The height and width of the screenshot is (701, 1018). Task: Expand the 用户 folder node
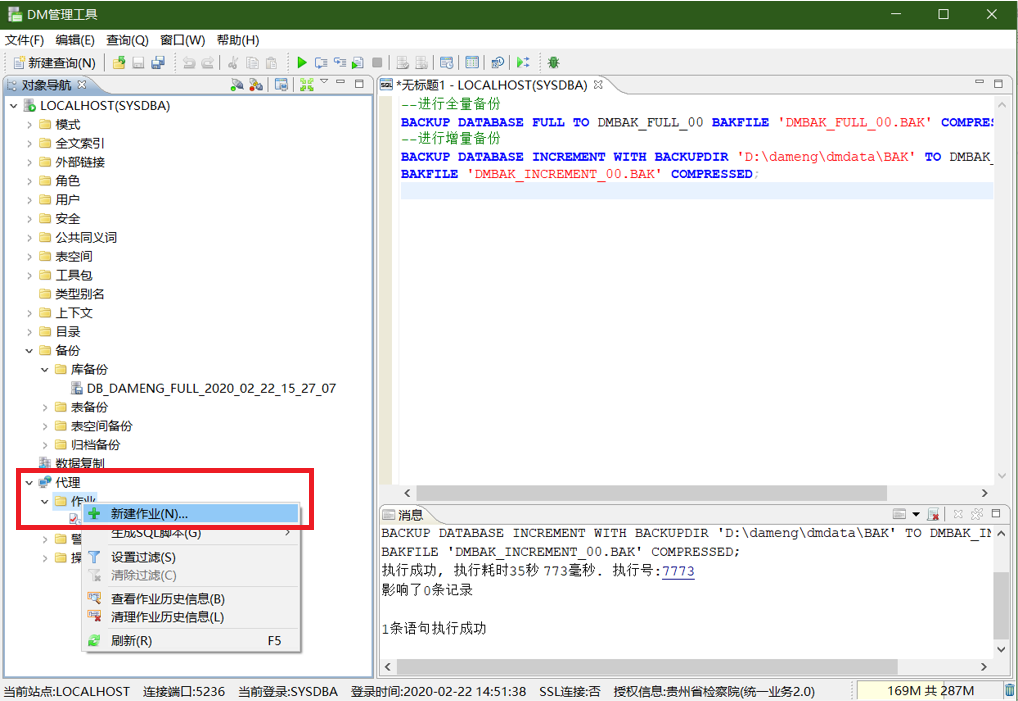[29, 200]
